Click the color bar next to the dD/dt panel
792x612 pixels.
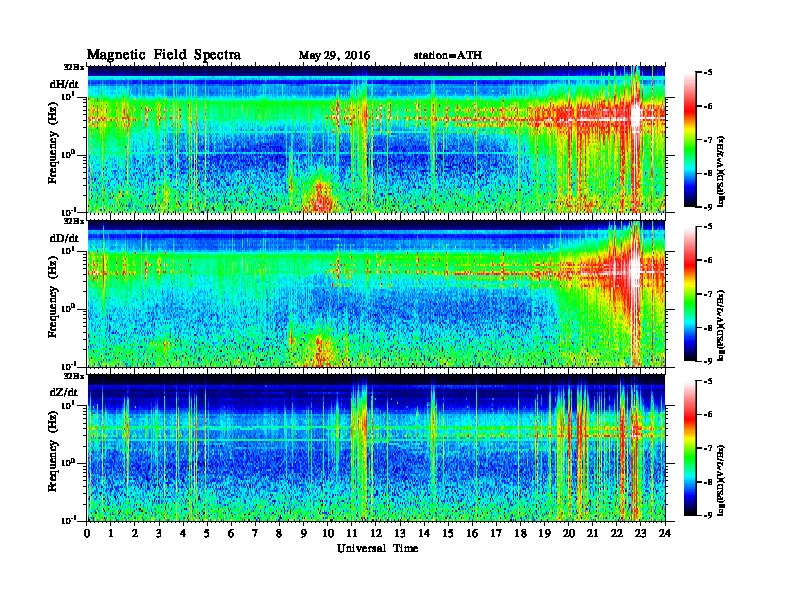click(x=689, y=294)
